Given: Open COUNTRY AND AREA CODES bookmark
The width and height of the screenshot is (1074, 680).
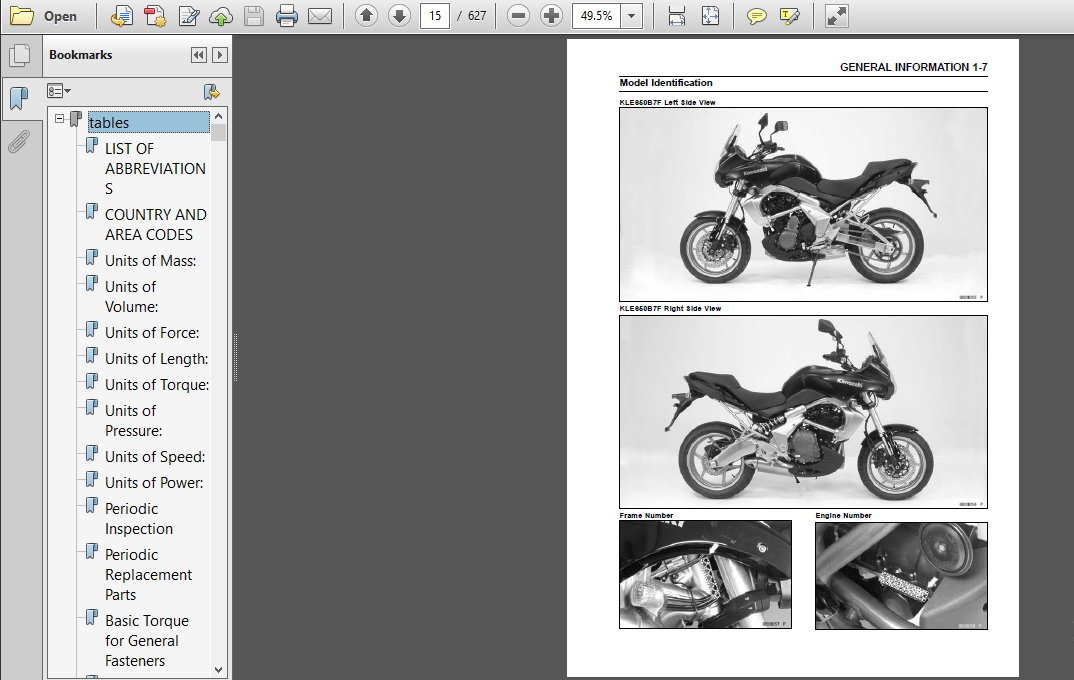Looking at the screenshot, I should pyautogui.click(x=155, y=225).
